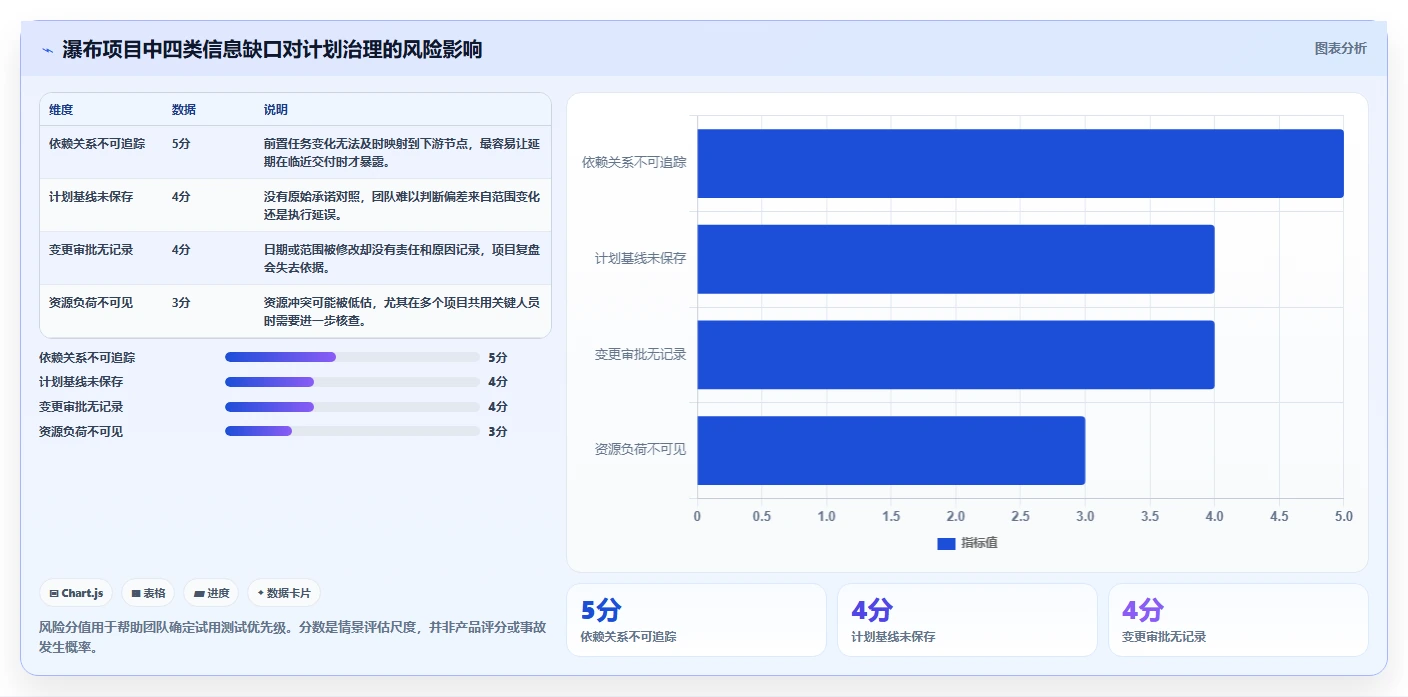The image size is (1408, 697).
Task: Click the 变更审批无记录 progress bar
Action: (x=352, y=407)
